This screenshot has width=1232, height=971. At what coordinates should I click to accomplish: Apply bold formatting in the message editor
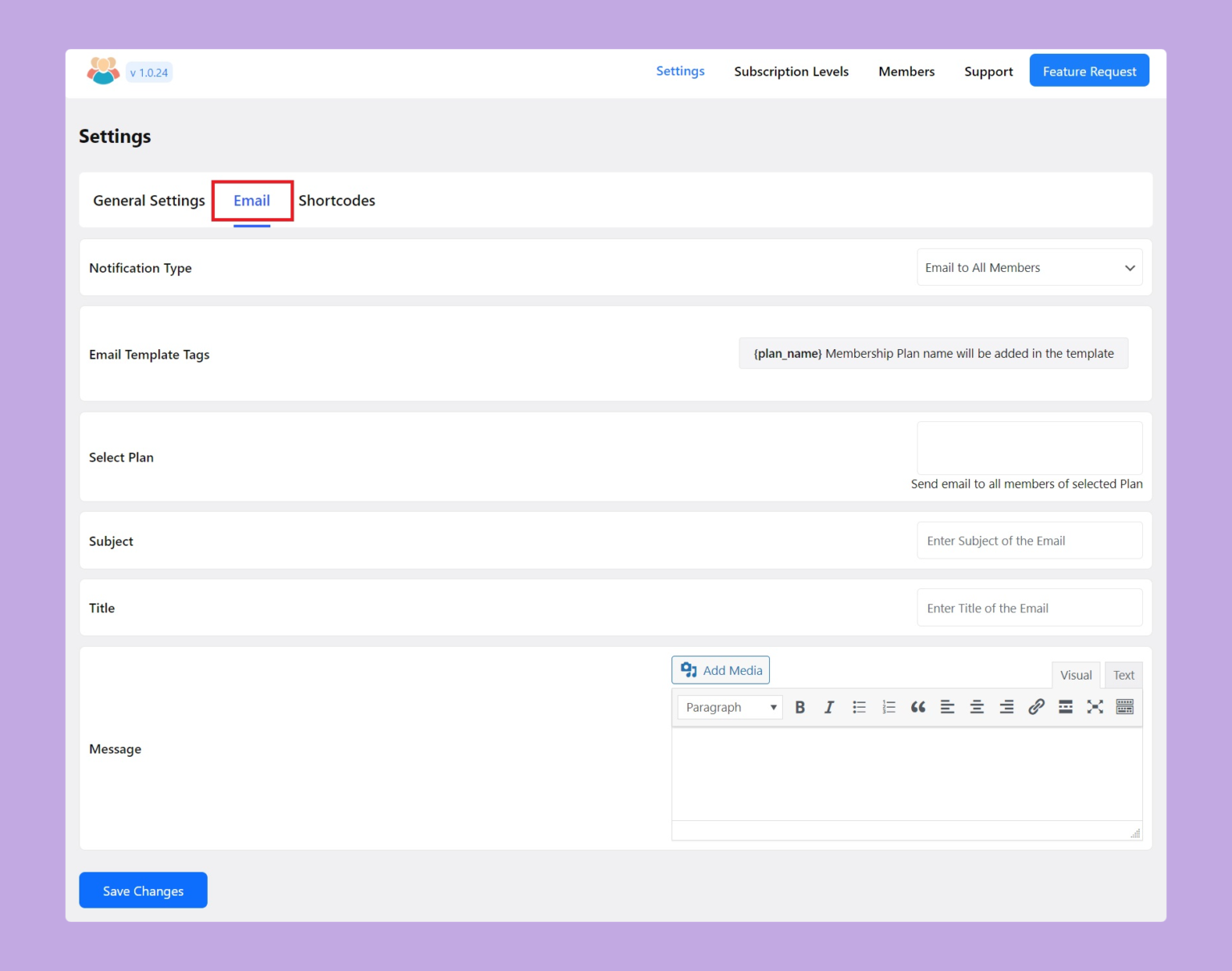tap(800, 707)
